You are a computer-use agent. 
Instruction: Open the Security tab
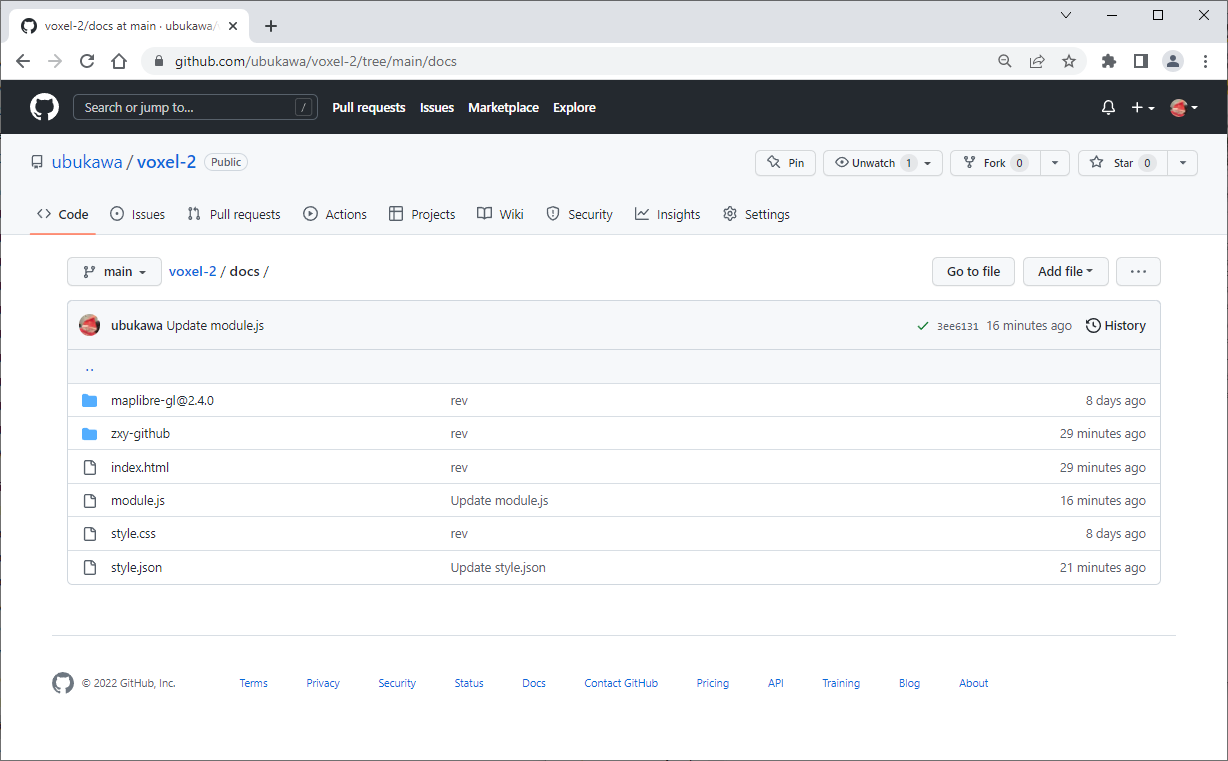(x=580, y=214)
